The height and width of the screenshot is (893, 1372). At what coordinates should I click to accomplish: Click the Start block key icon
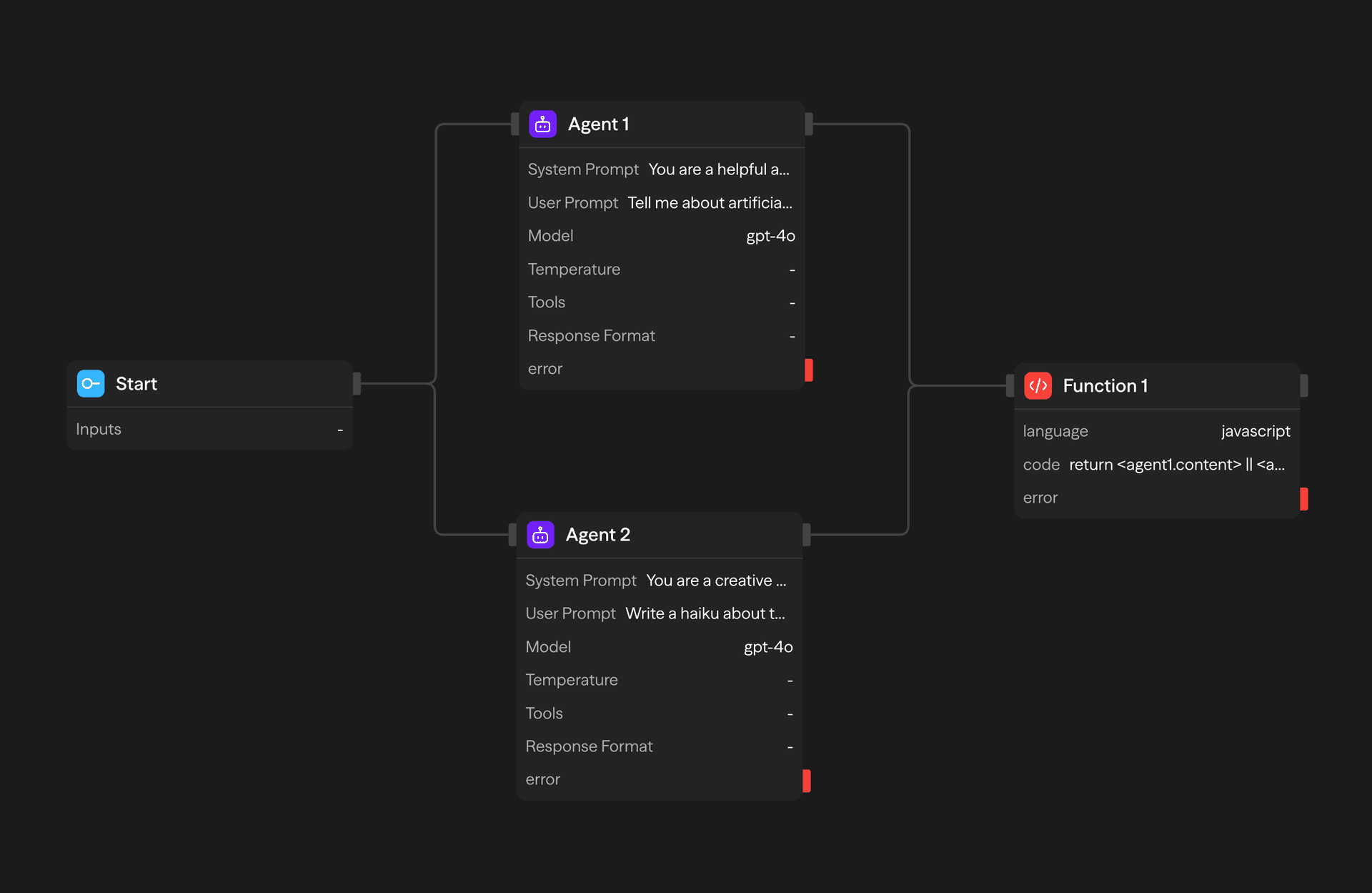[91, 384]
